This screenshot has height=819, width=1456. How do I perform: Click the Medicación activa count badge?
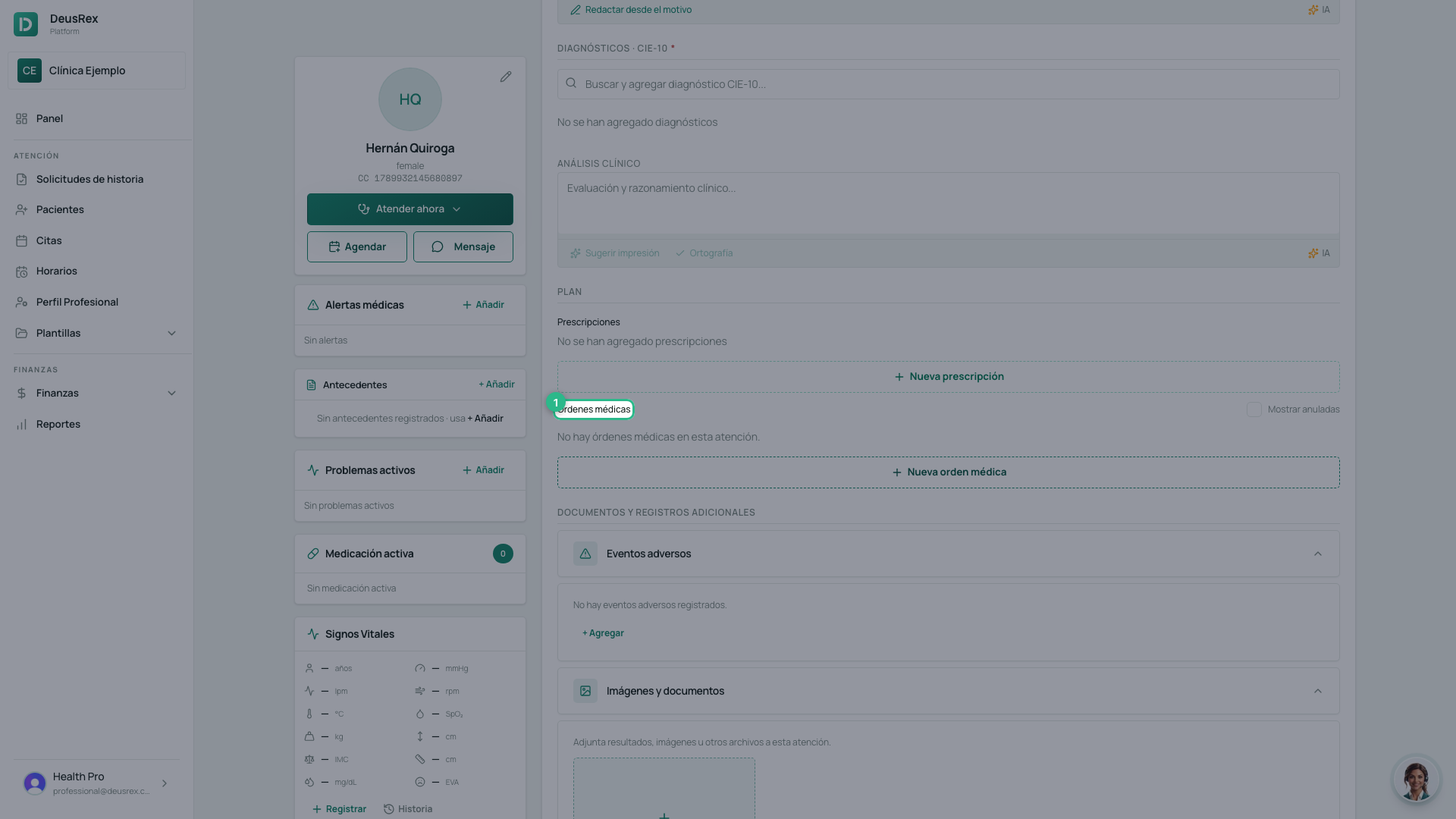(x=503, y=554)
